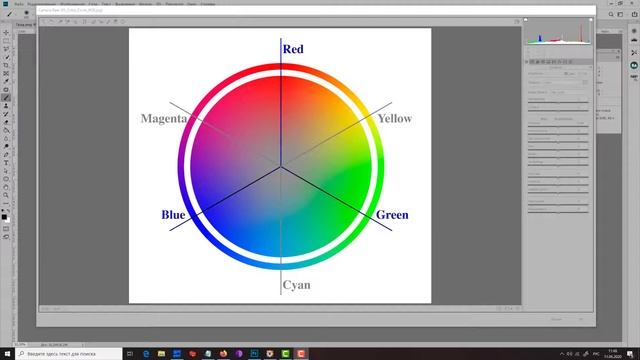Select the History Brush tool

pos(6,114)
